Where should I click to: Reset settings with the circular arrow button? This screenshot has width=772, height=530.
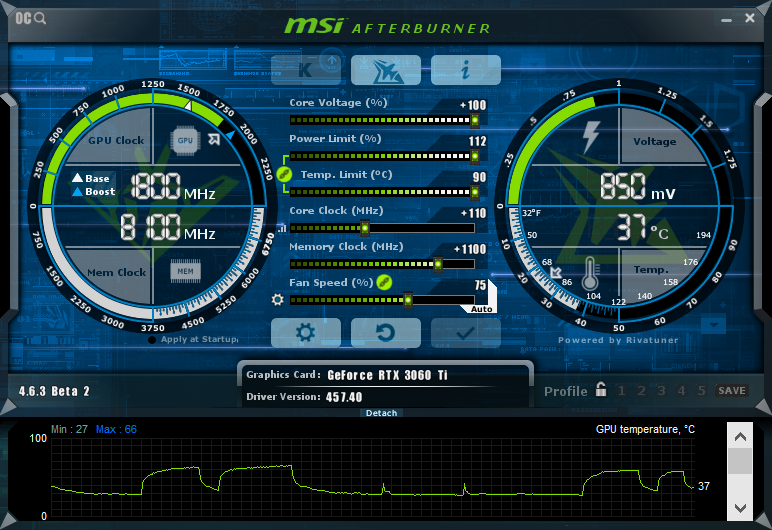click(386, 333)
